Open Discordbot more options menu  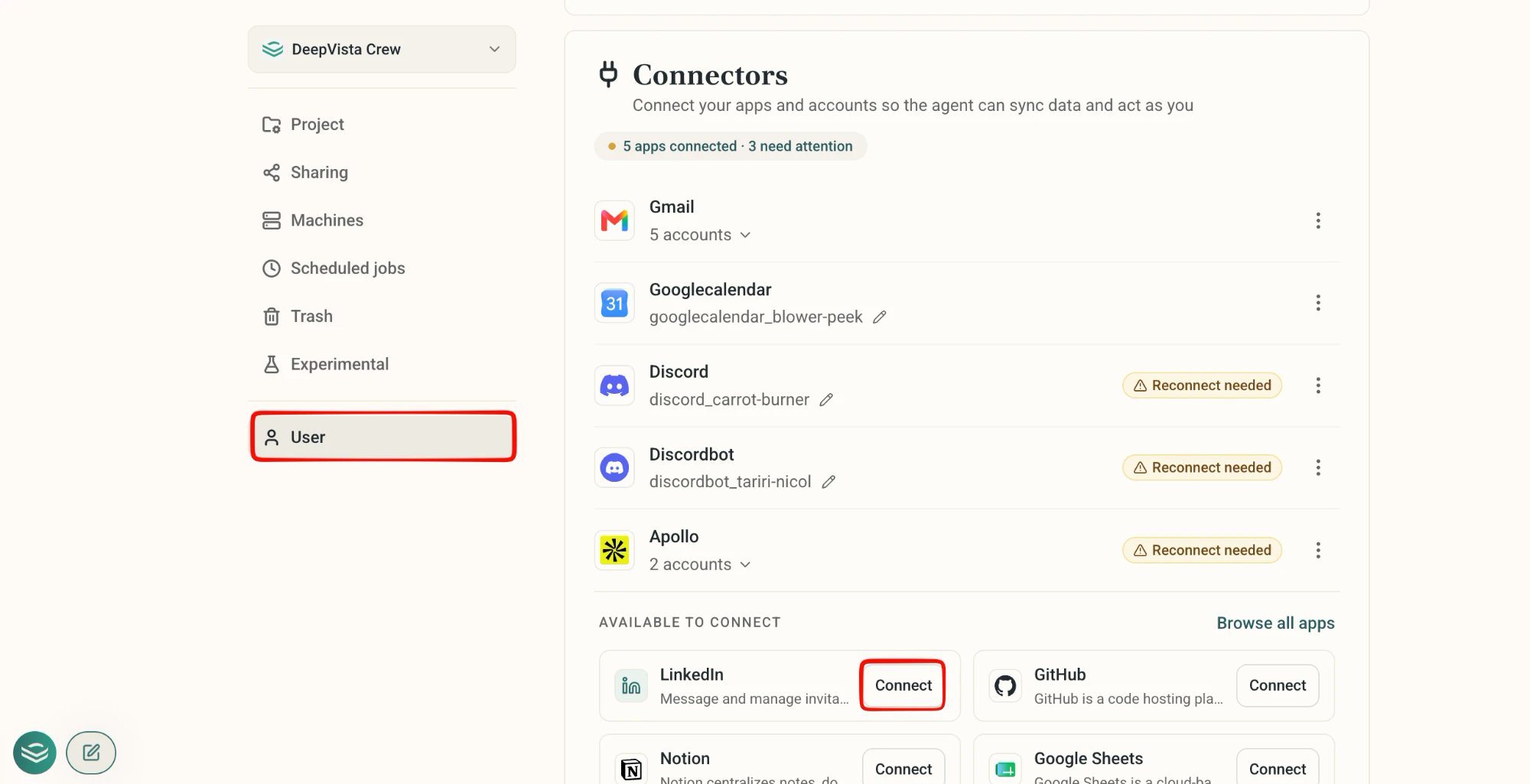(x=1317, y=467)
